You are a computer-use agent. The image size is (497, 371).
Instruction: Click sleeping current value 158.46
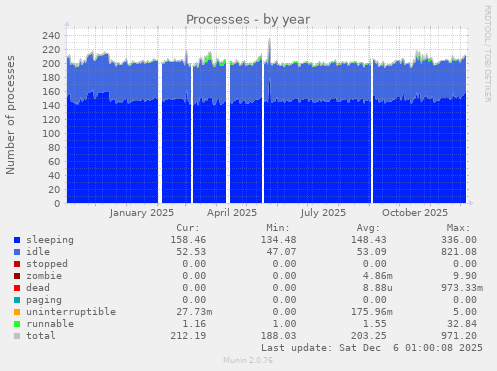tap(188, 240)
